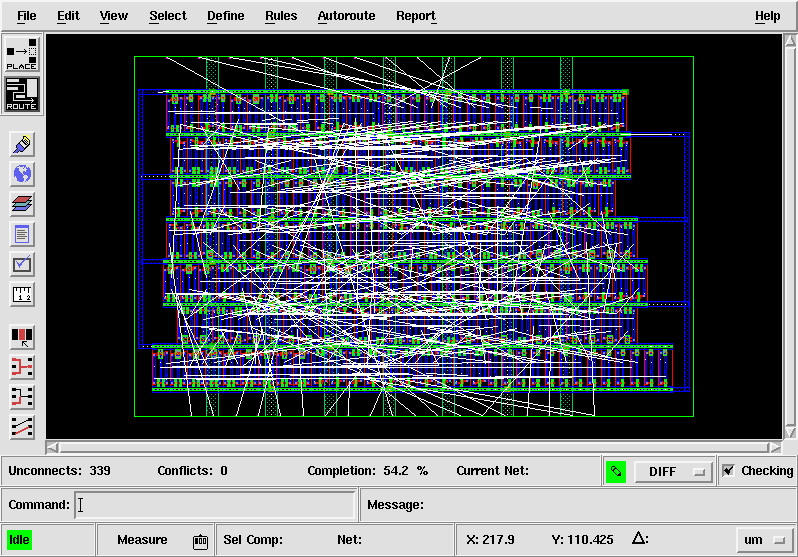798x557 pixels.
Task: Select the lower net routing icon
Action: (22, 397)
